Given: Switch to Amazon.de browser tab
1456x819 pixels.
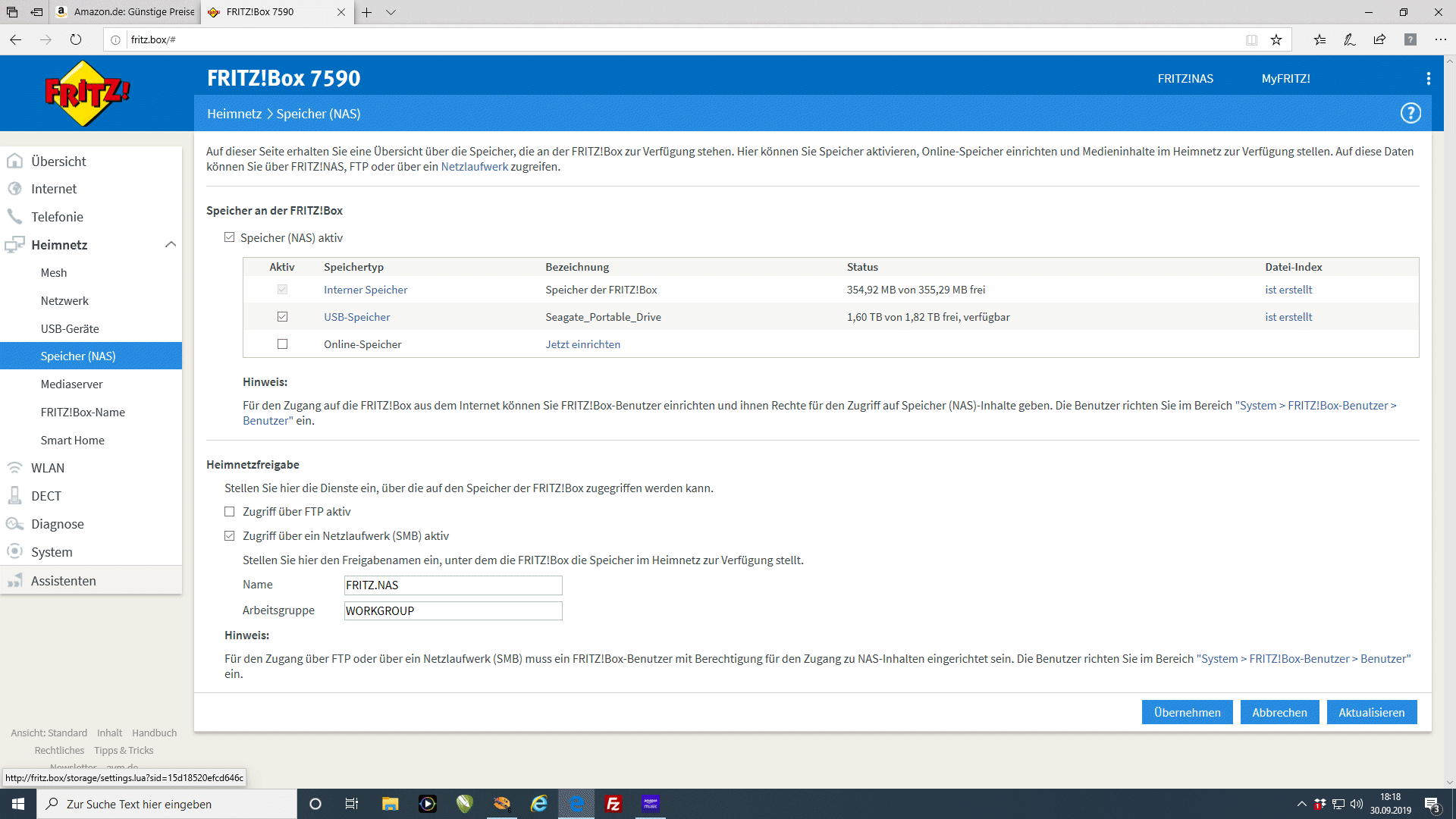Looking at the screenshot, I should (x=126, y=11).
